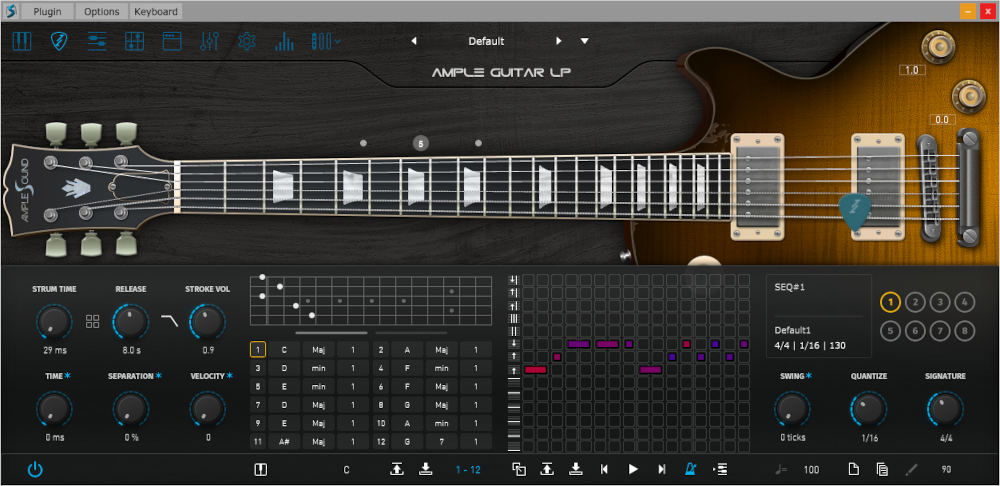This screenshot has height=486, width=1000.
Task: Click the release curve shape icon
Action: (169, 321)
